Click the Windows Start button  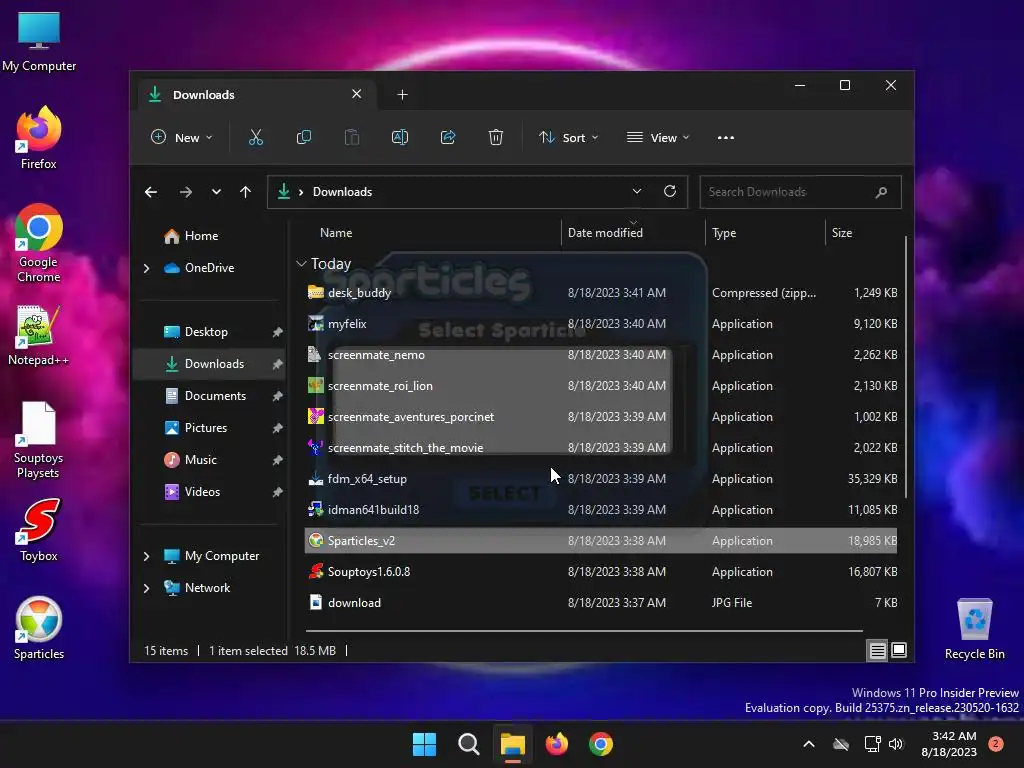point(424,744)
